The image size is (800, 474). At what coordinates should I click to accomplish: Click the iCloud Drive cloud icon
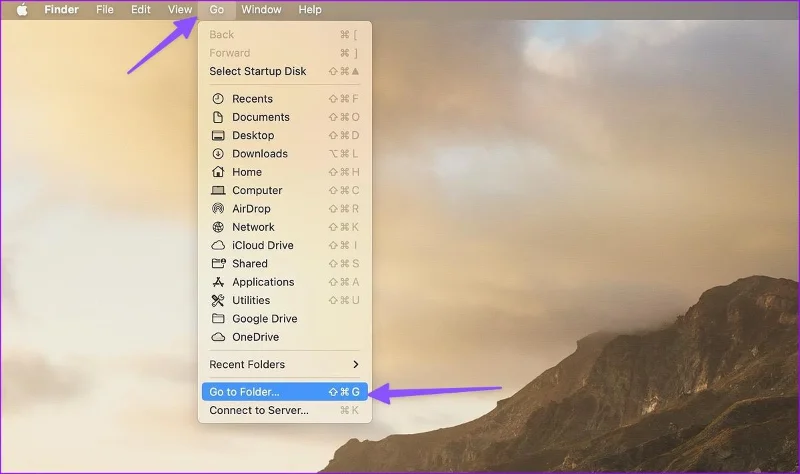[218, 245]
